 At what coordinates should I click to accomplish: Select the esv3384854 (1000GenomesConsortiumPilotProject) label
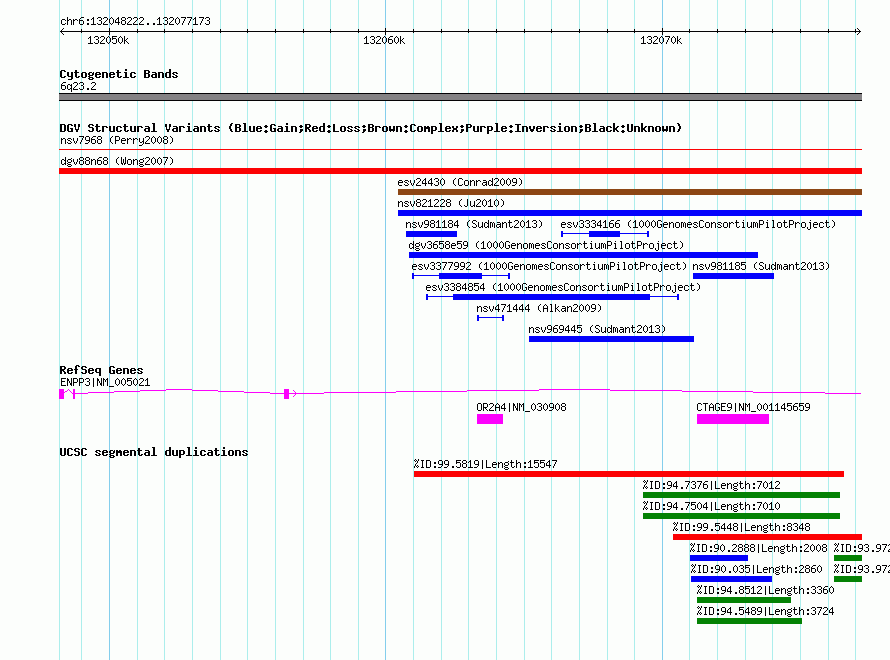pos(563,287)
